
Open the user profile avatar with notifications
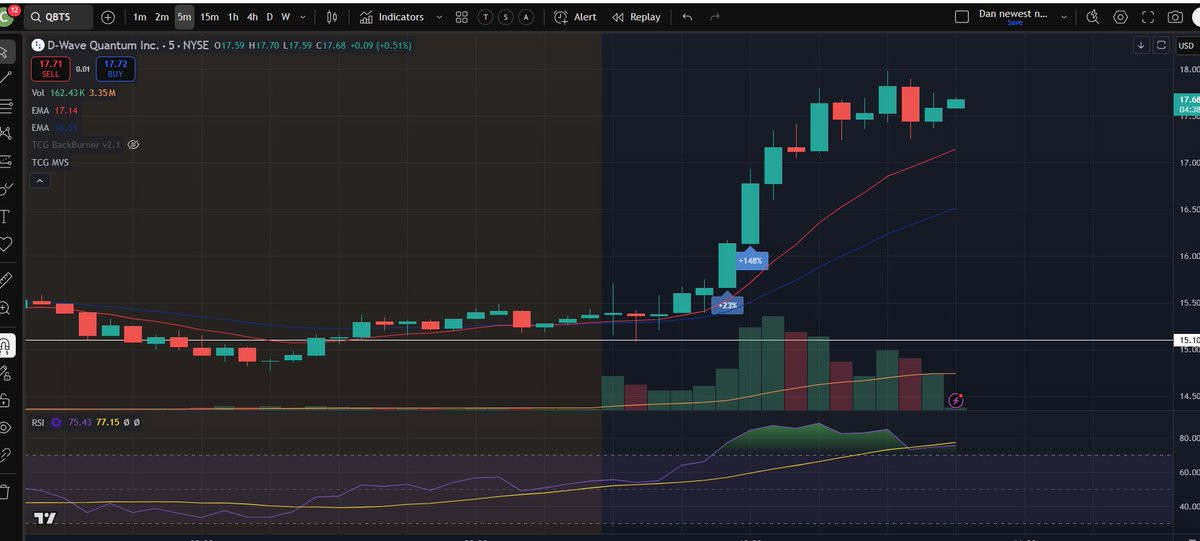click(7, 15)
